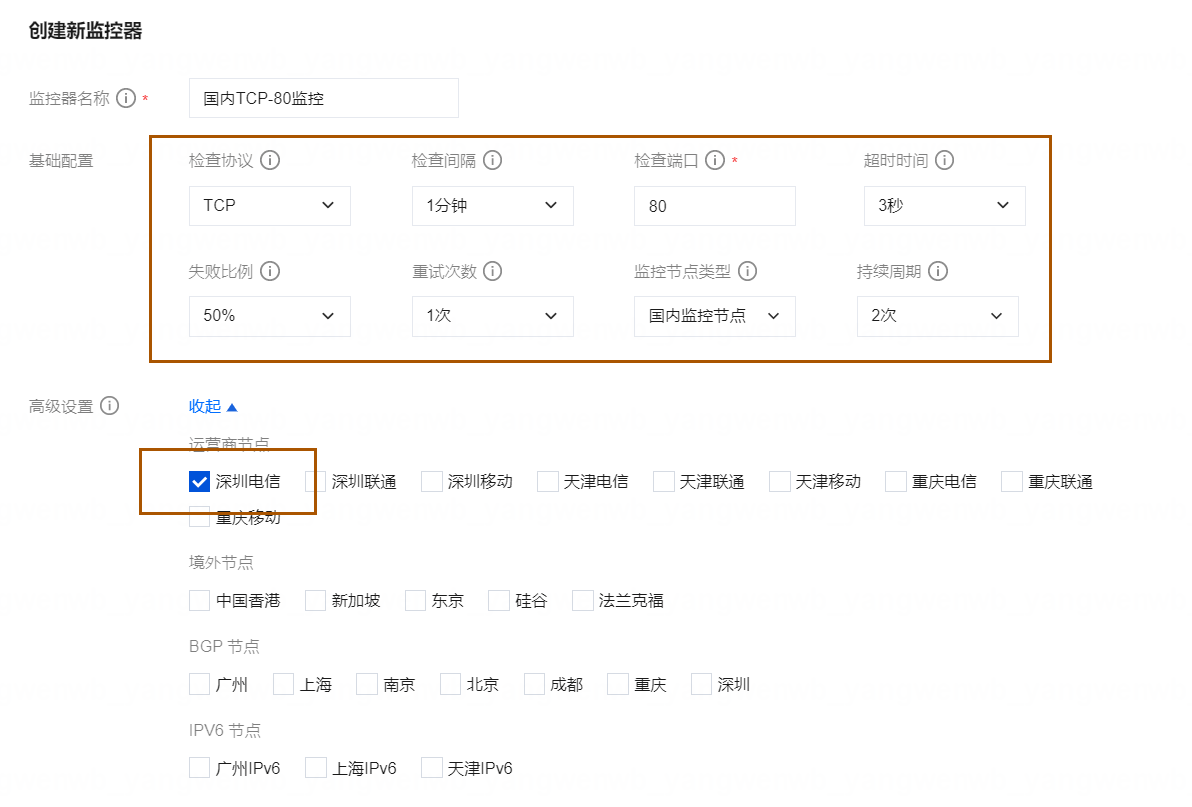Check the 重庆联通 checkbox
This screenshot has width=1192, height=807.
[x=1012, y=482]
